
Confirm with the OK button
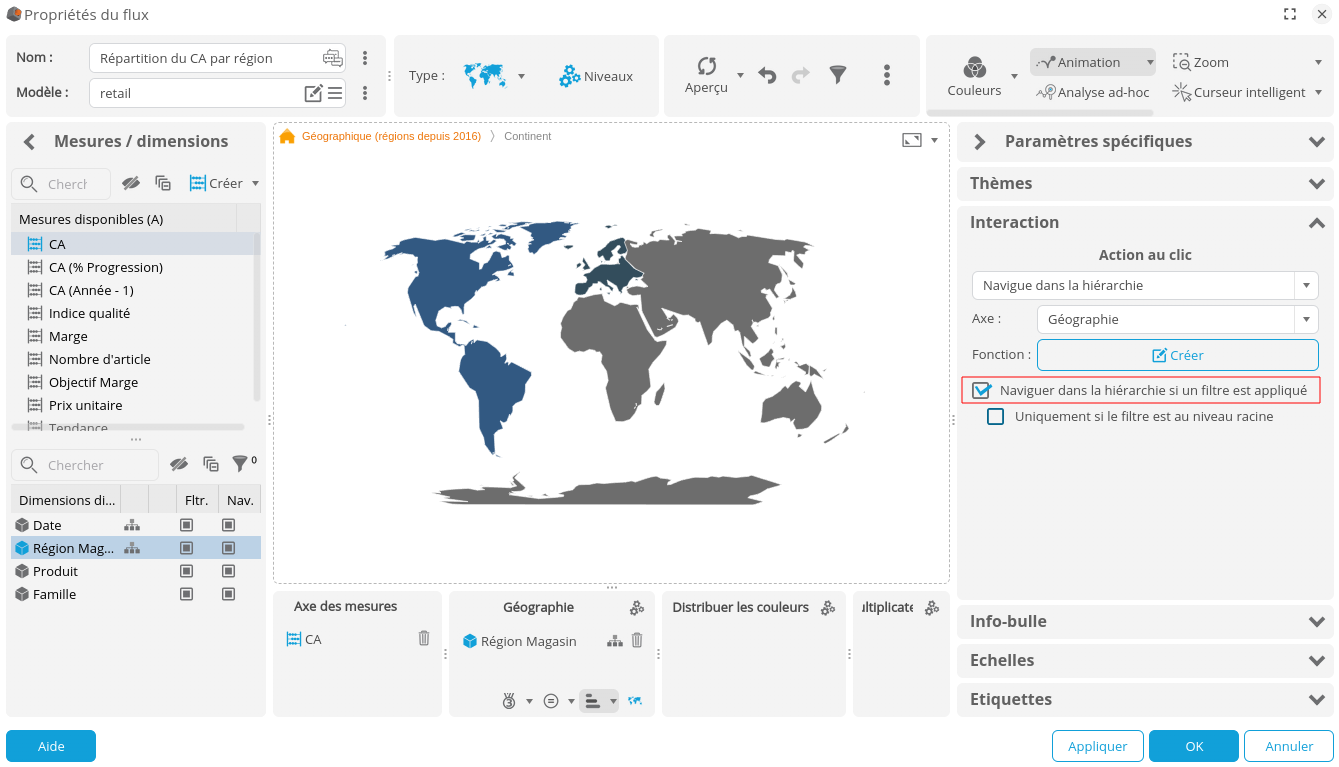point(1194,746)
